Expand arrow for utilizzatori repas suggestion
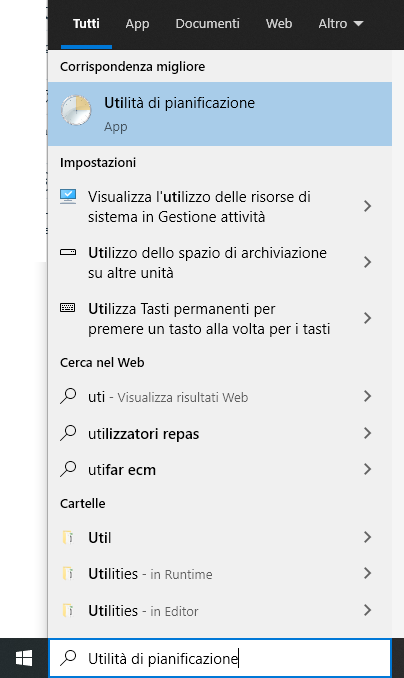404x678 pixels. point(367,433)
